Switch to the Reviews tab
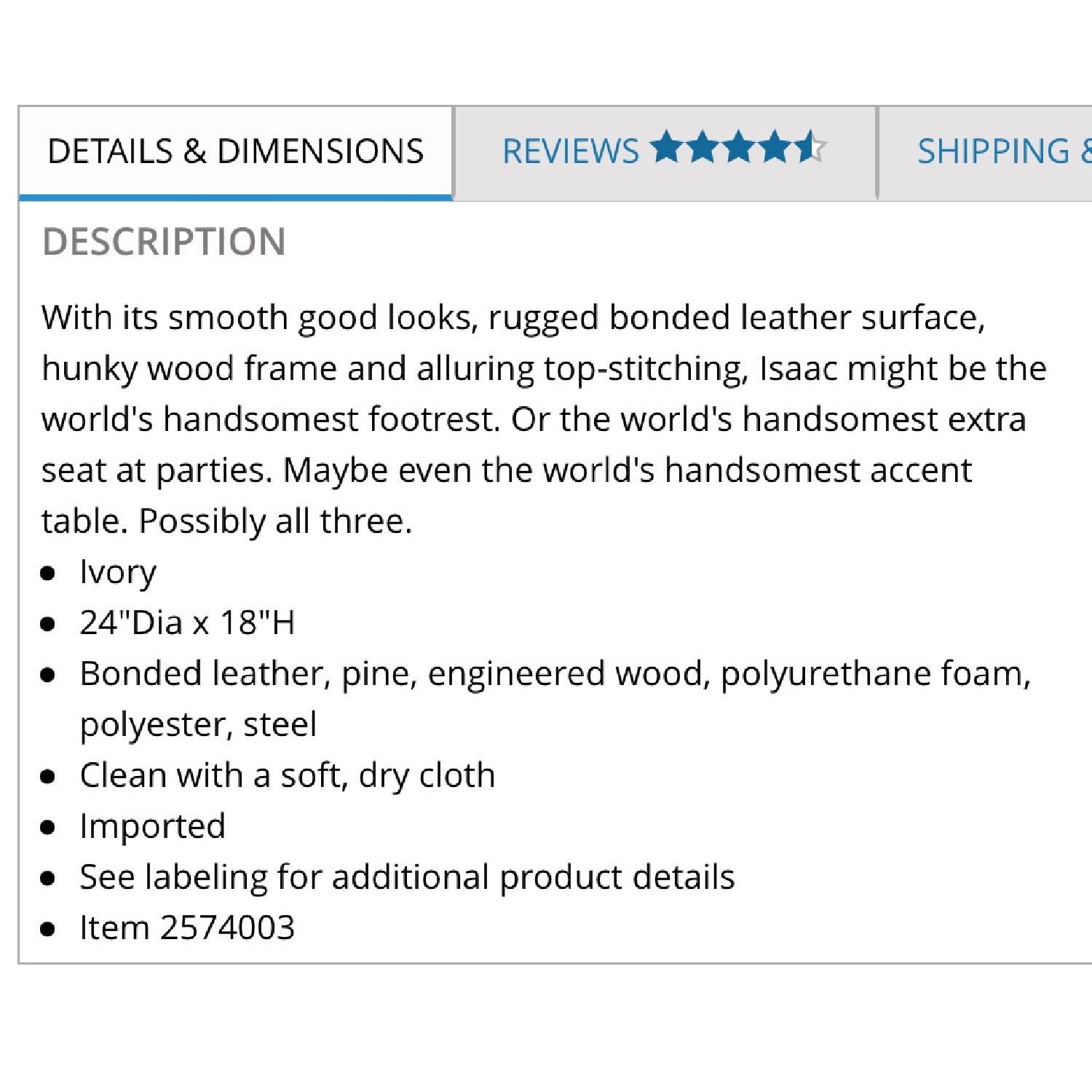The height and width of the screenshot is (1092, 1092). pyautogui.click(x=570, y=151)
